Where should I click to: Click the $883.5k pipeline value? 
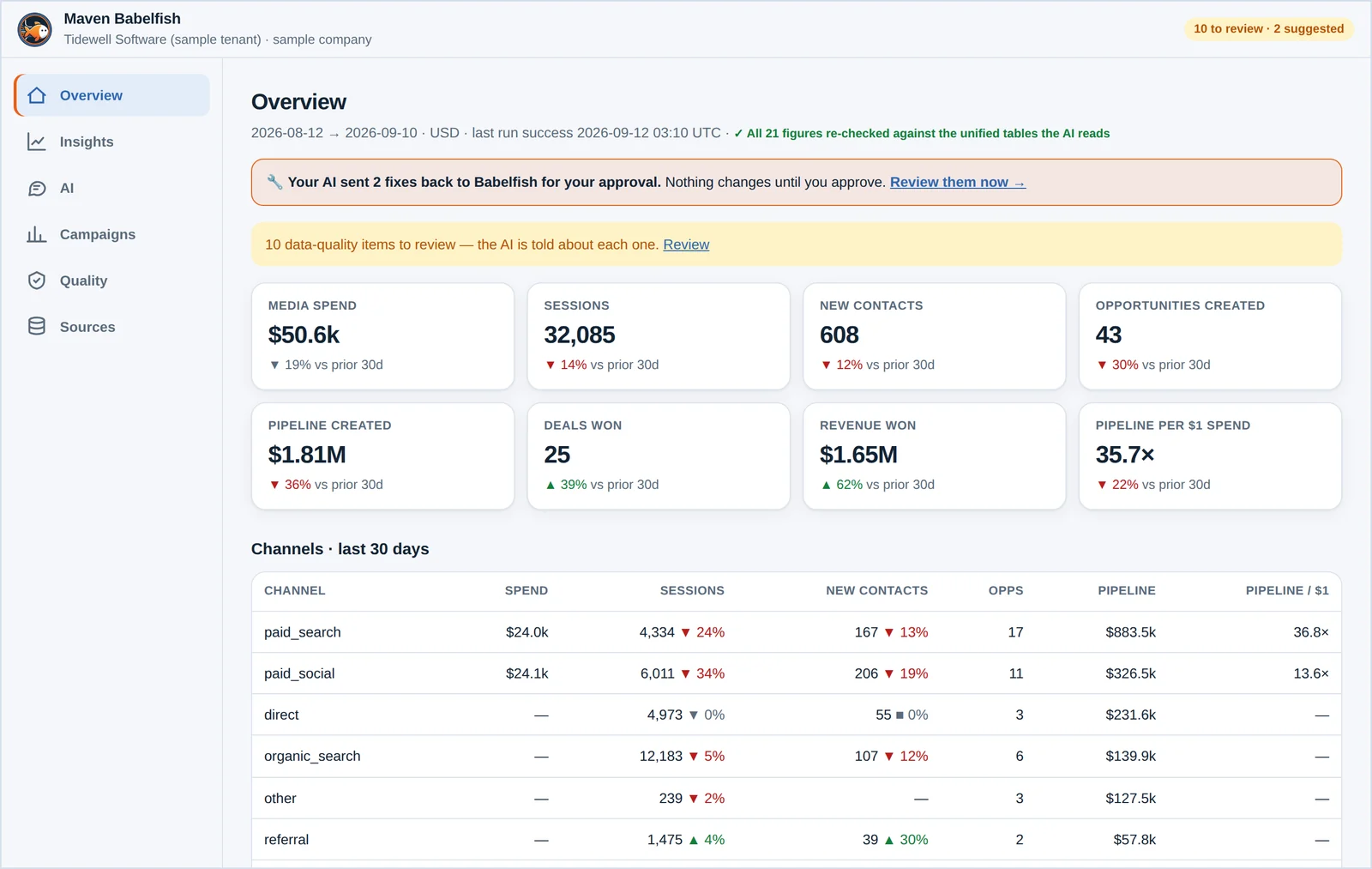point(1130,632)
